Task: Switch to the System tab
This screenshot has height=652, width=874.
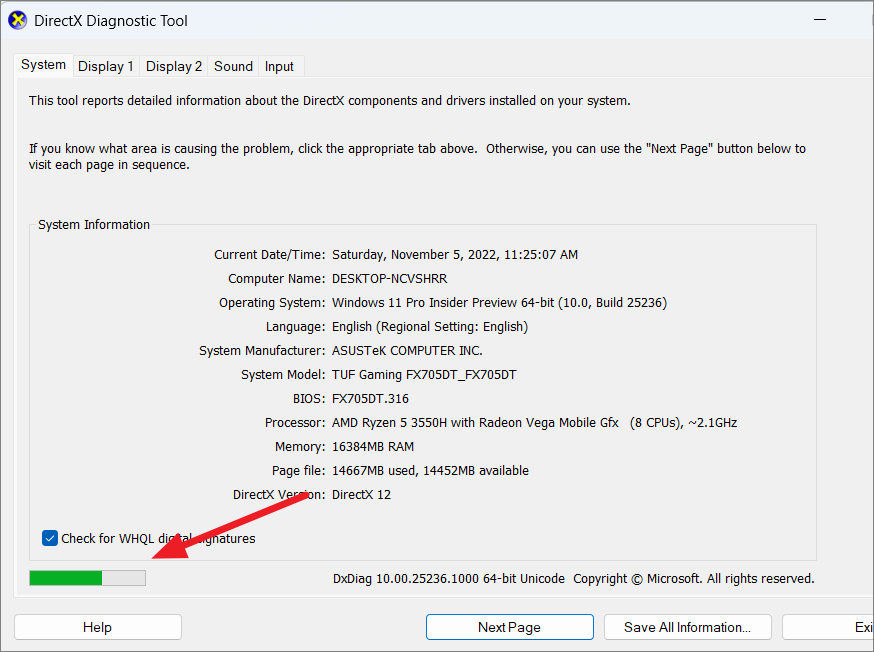Action: (x=43, y=65)
